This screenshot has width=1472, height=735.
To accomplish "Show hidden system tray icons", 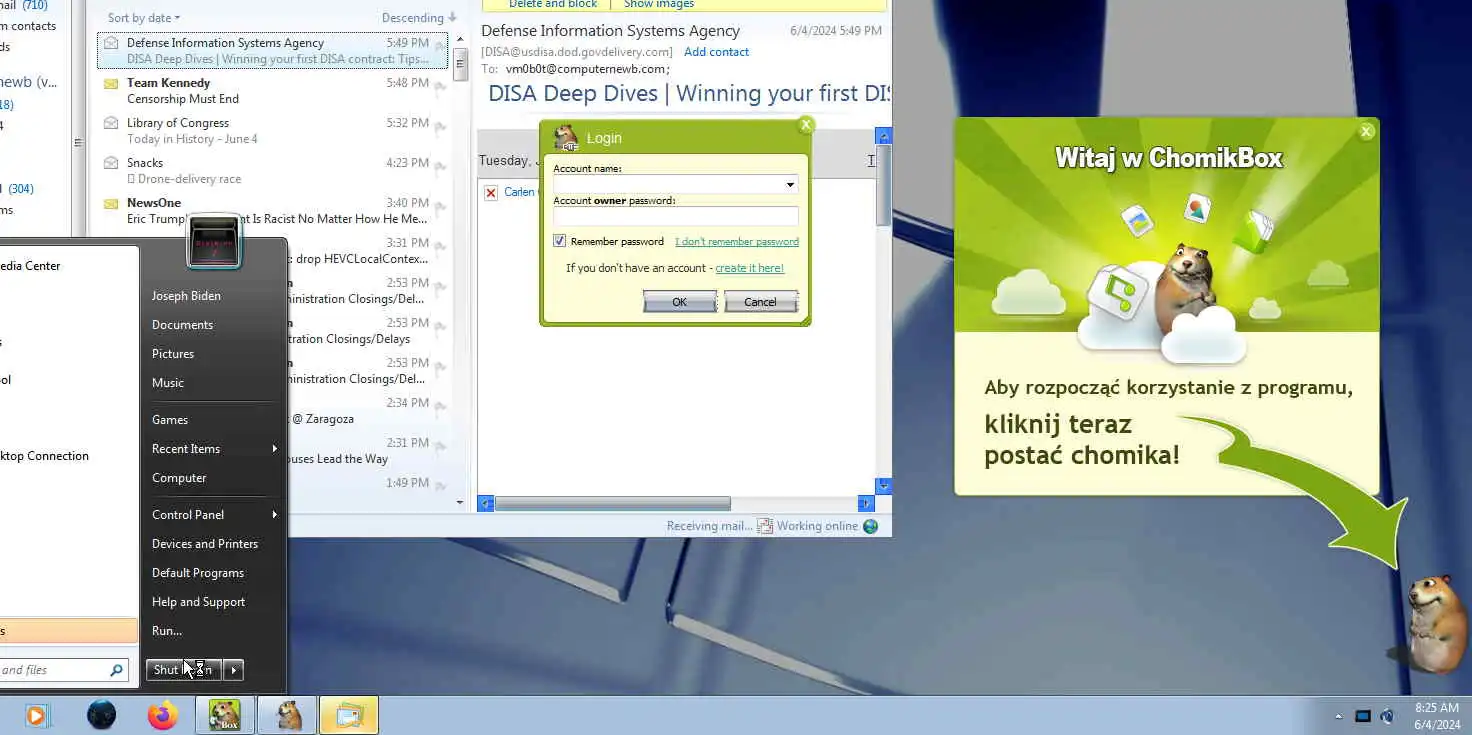I will 1338,716.
